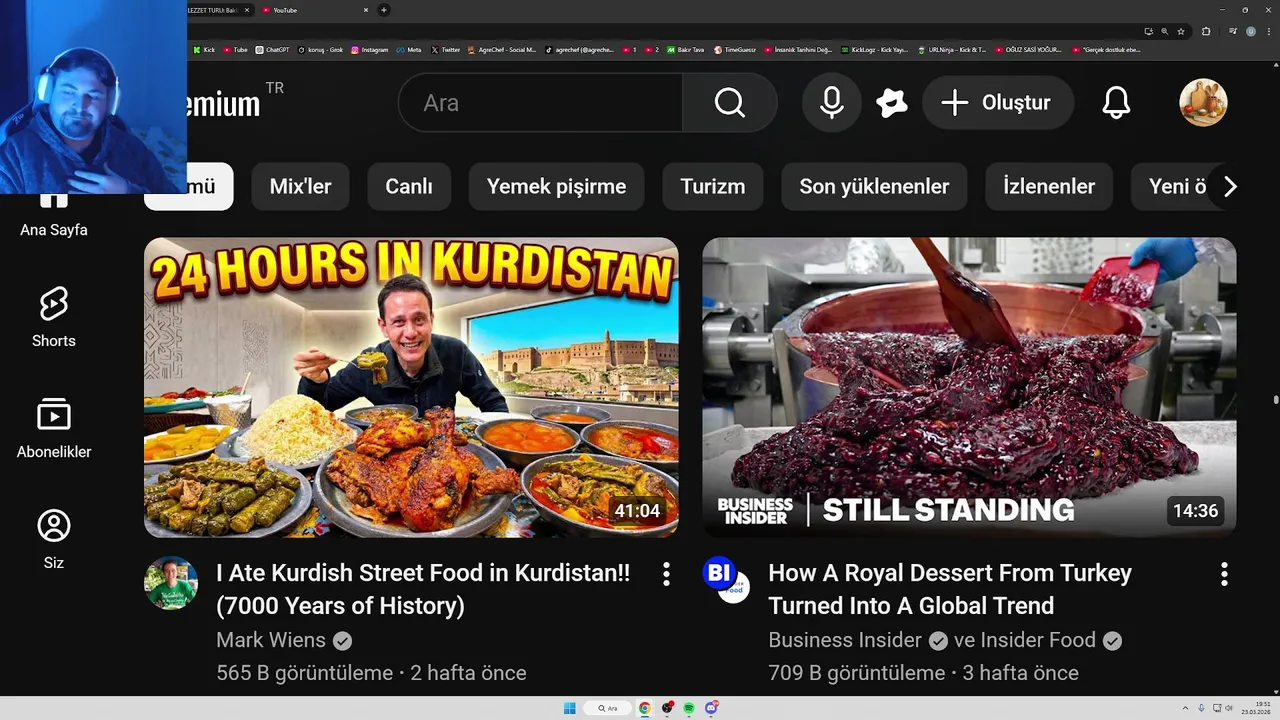Open the 24 Hours in Kurdistan thumbnail
1280x720 pixels.
411,387
